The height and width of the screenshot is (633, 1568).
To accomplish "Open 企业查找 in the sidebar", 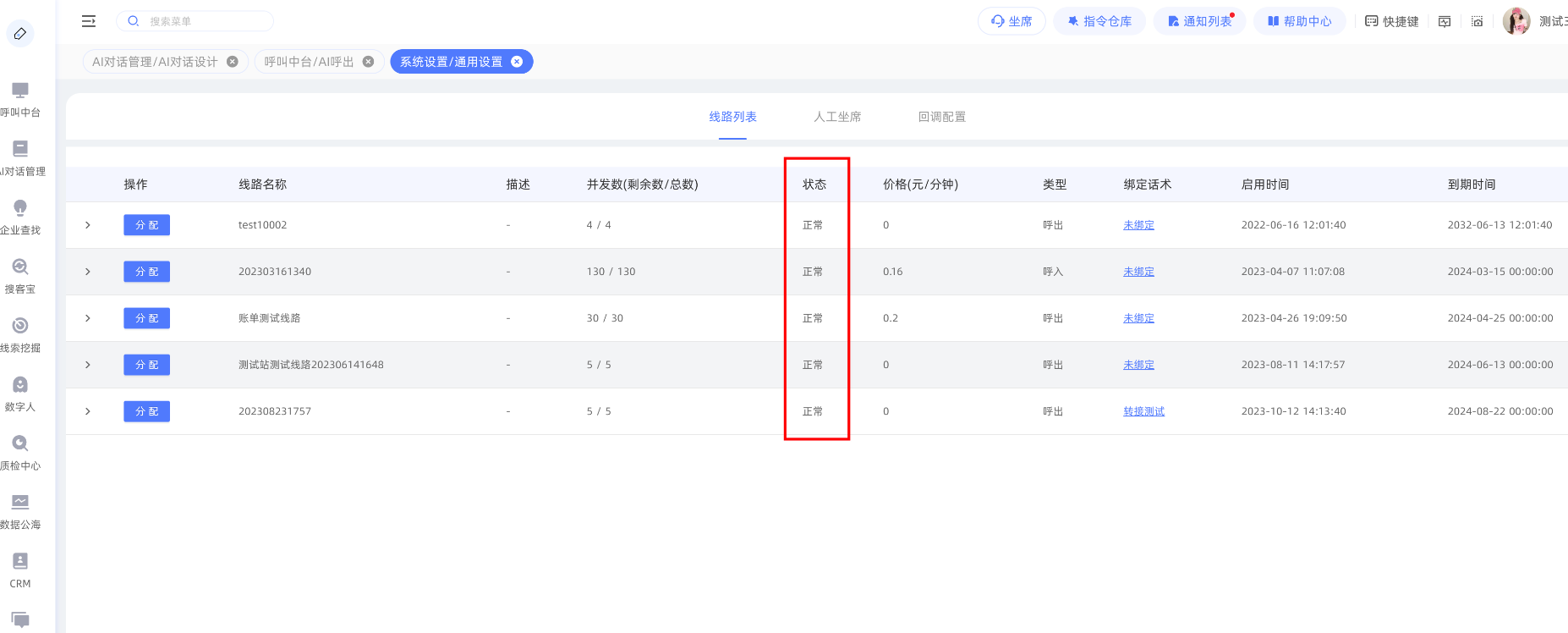I will pos(20,209).
